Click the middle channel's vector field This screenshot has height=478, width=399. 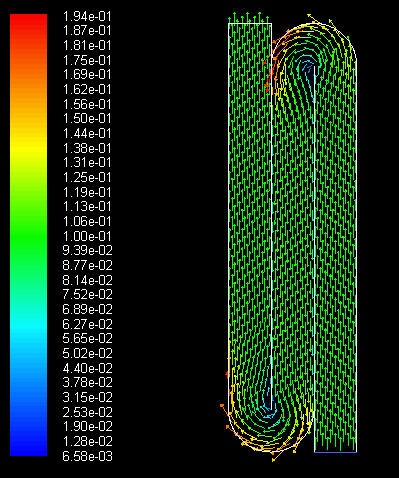(x=293, y=233)
